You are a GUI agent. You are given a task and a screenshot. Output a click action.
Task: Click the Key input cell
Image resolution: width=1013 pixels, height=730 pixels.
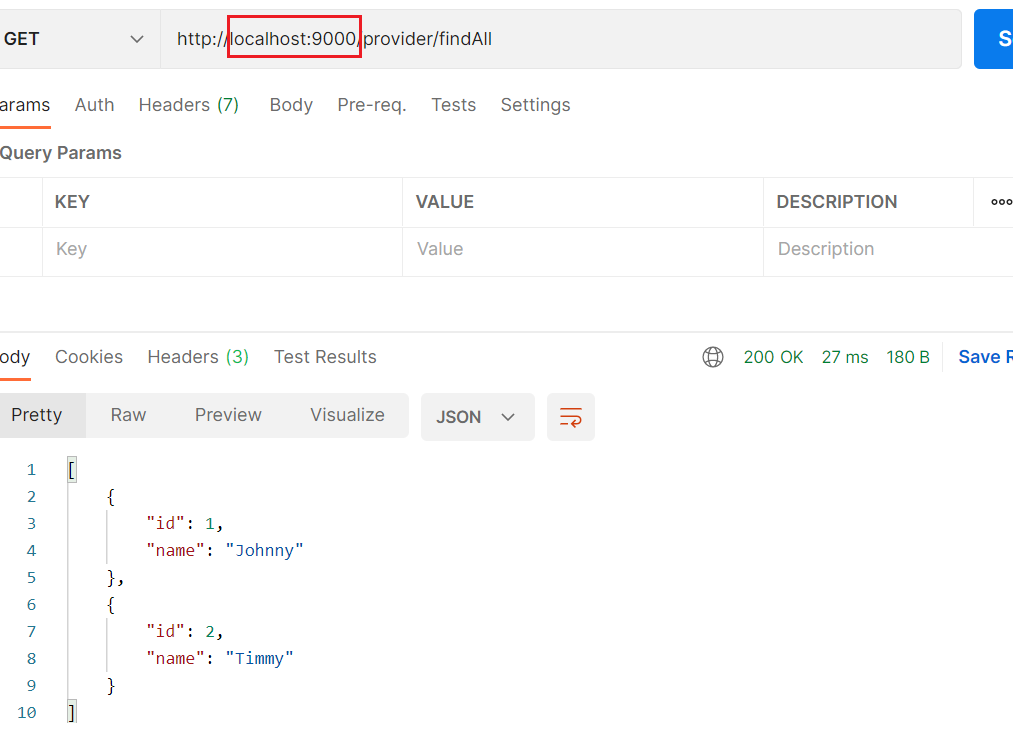pyautogui.click(x=222, y=252)
